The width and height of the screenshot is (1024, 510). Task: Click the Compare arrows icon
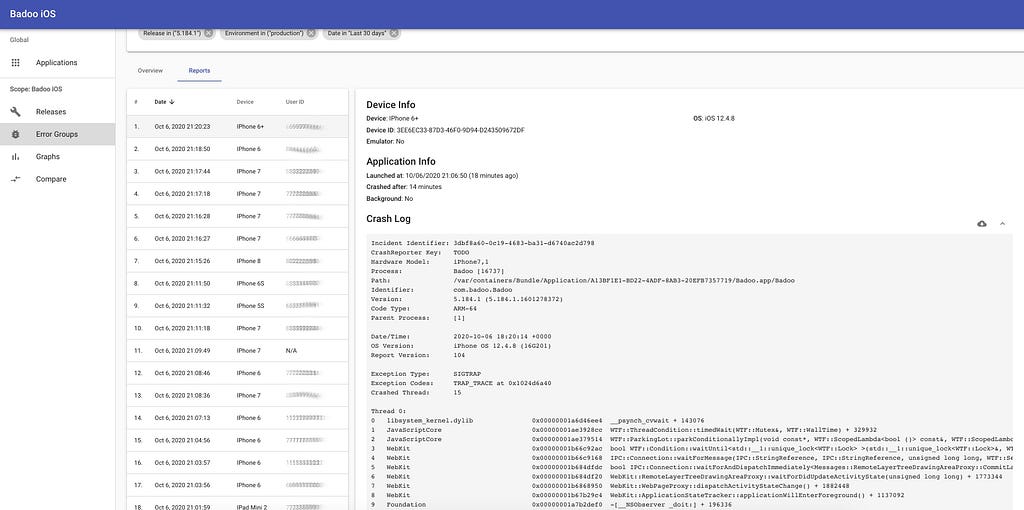click(16, 179)
